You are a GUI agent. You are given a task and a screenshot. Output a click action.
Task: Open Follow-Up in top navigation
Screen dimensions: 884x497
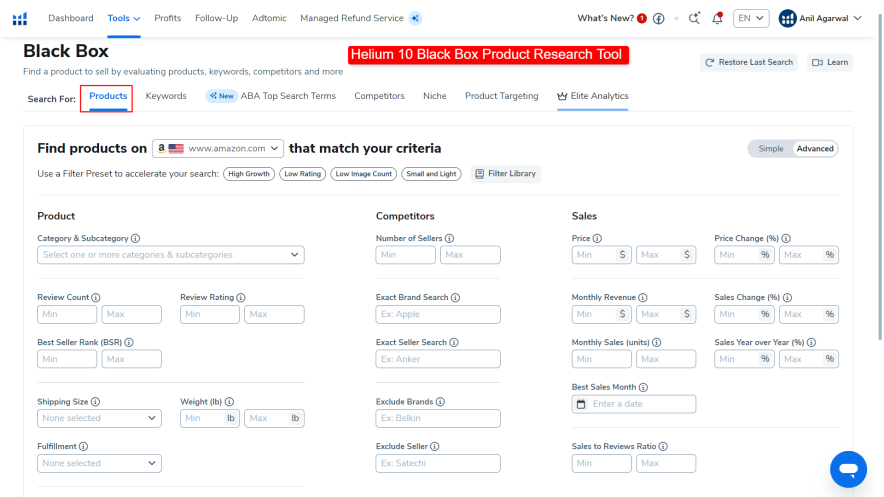[x=216, y=18]
